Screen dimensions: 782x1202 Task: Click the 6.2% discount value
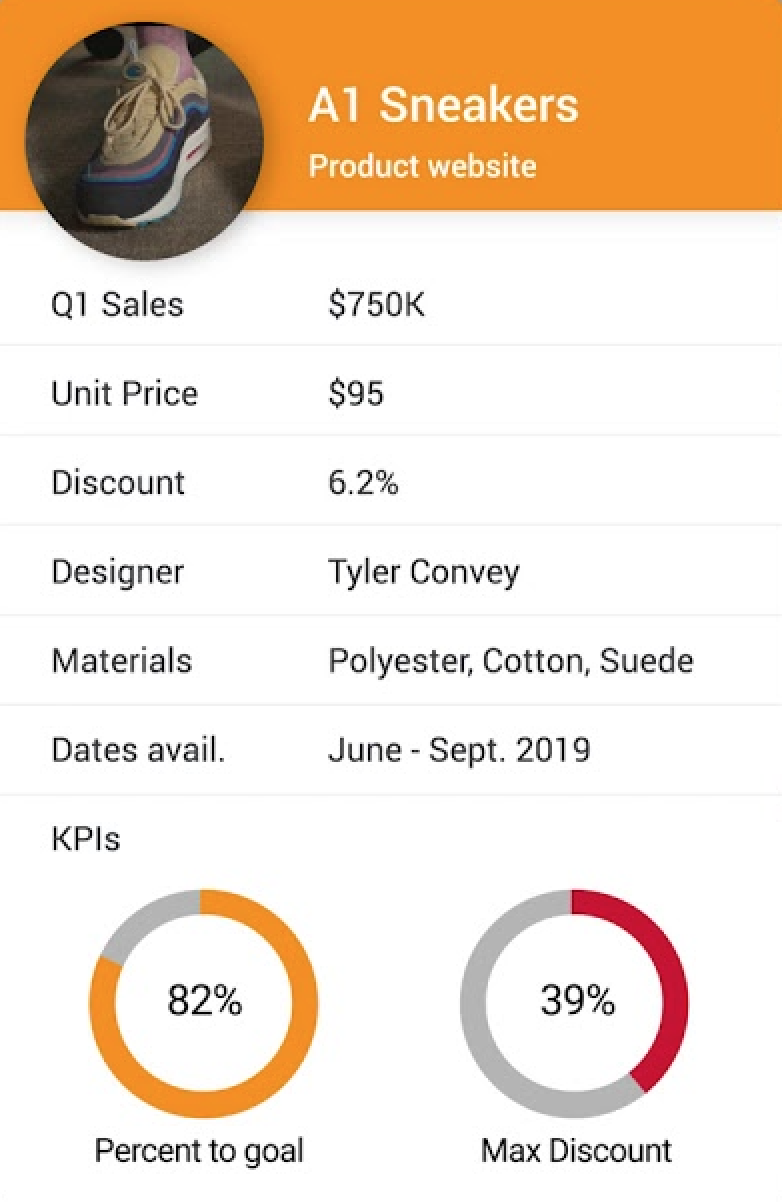[x=363, y=483]
